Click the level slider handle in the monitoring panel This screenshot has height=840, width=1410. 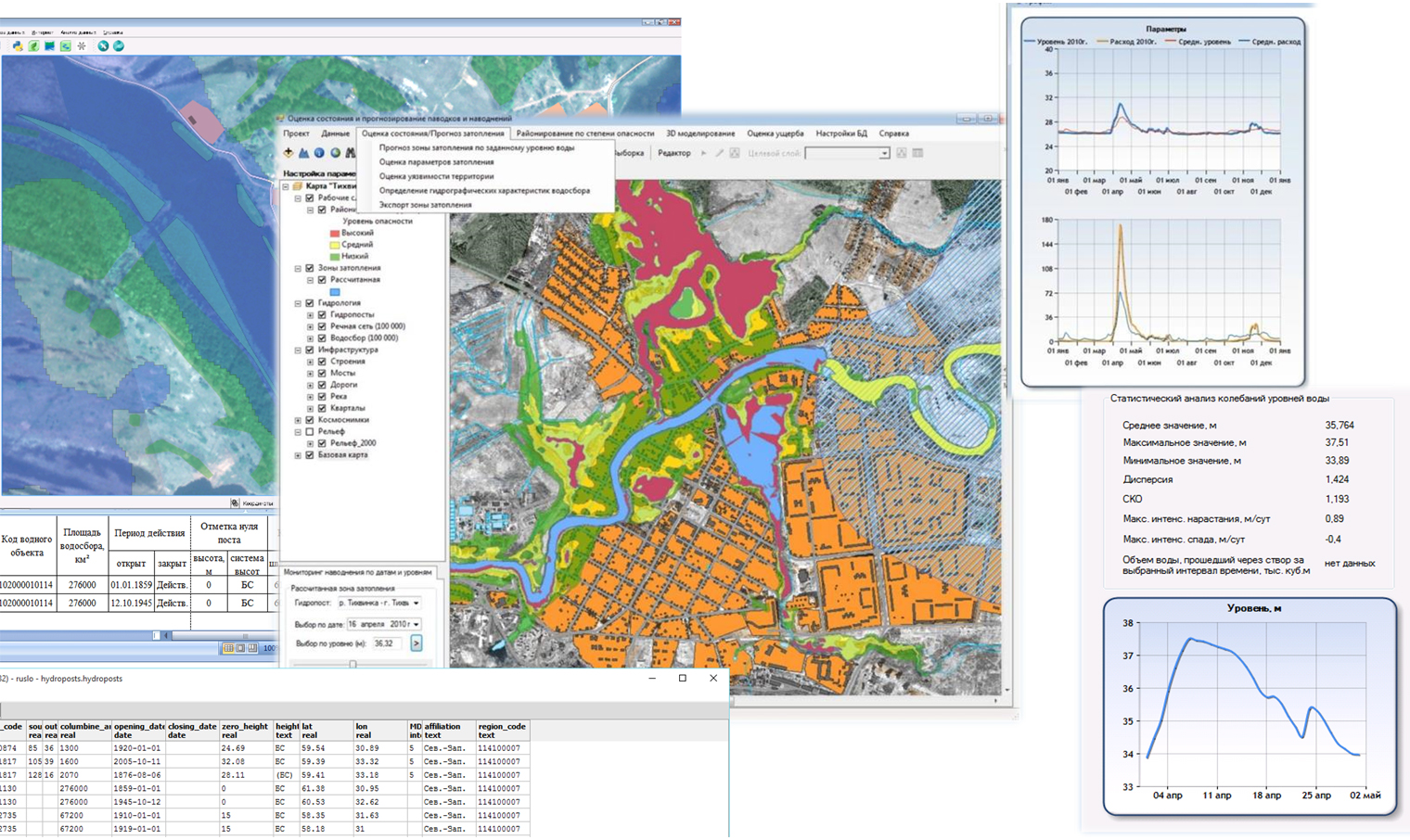click(353, 664)
